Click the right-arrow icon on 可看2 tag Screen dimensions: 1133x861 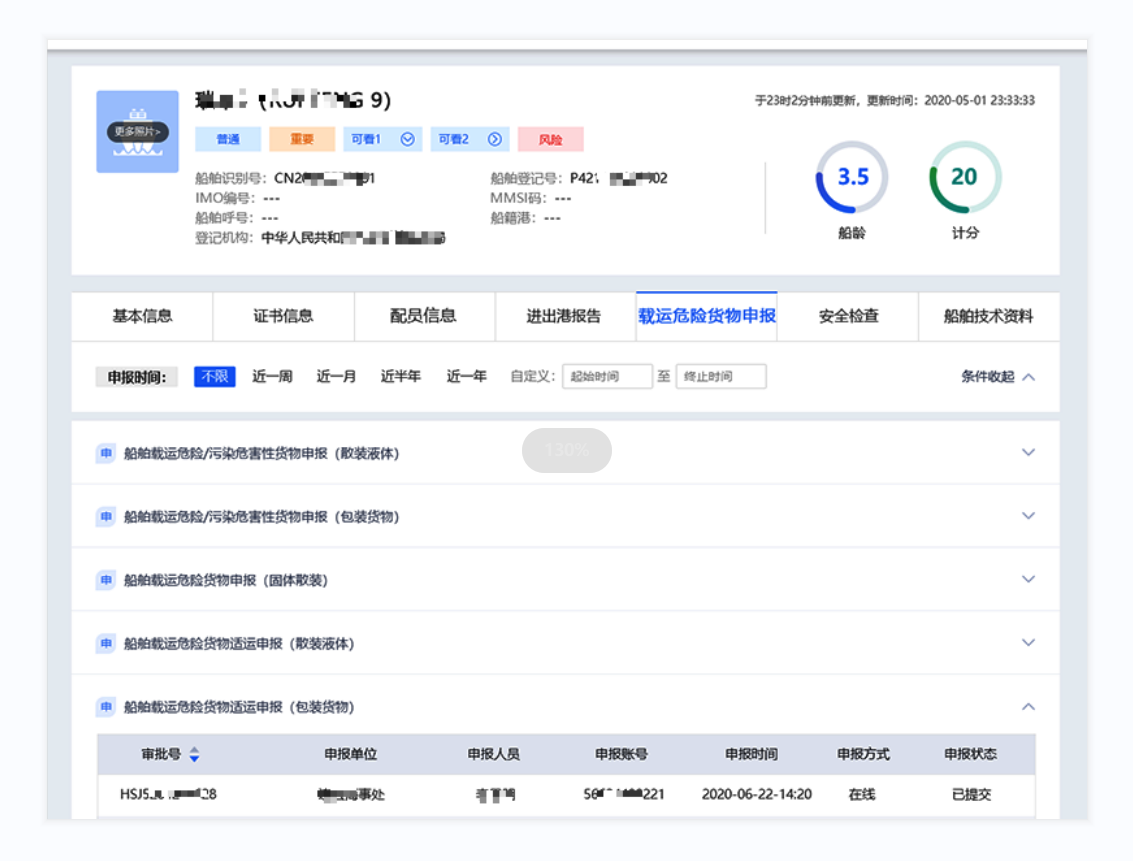point(495,140)
